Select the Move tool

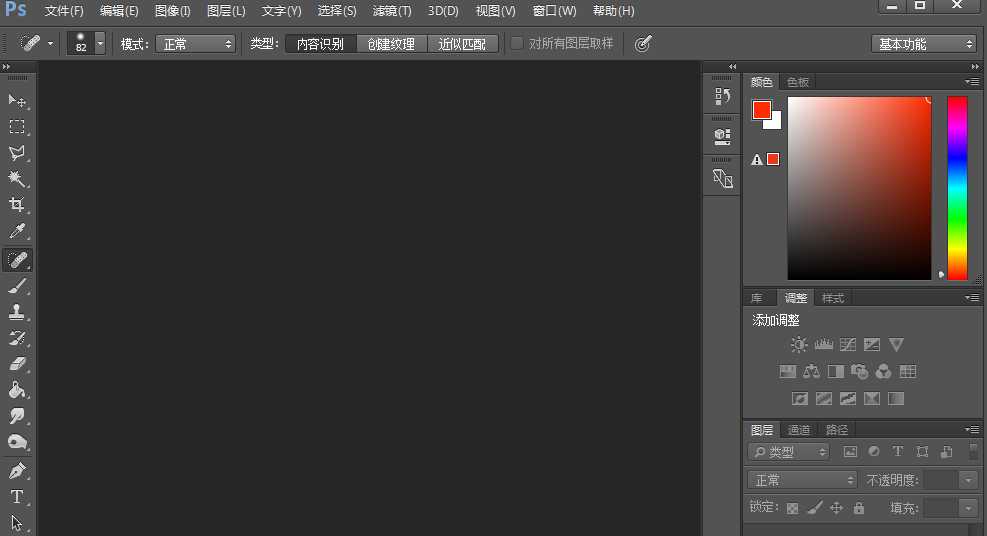click(x=17, y=101)
